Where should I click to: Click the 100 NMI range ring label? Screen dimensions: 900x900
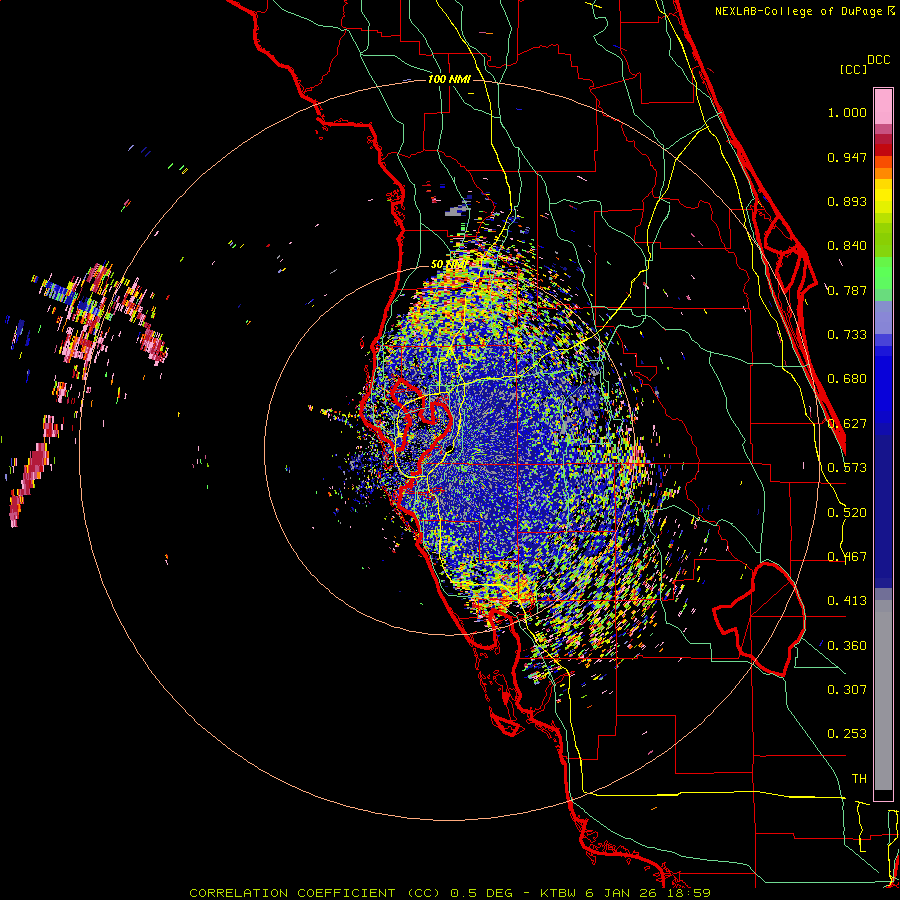(x=449, y=79)
